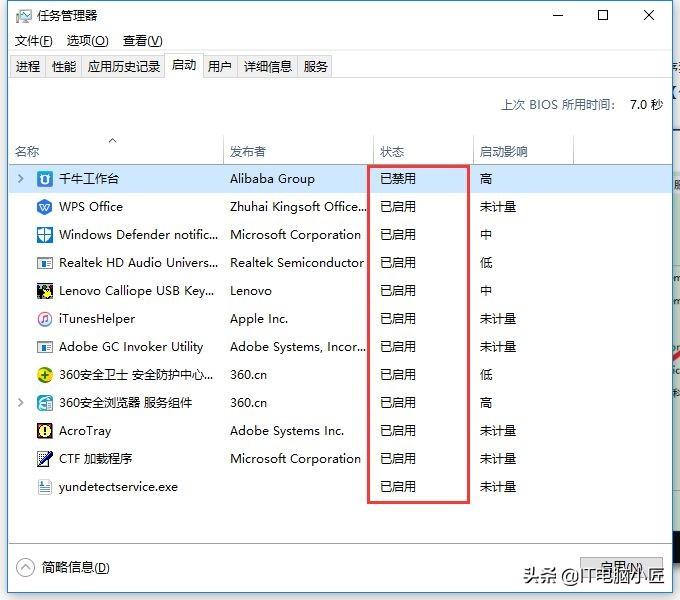680x600 pixels.
Task: Open the 文件(F) menu
Action: point(33,41)
